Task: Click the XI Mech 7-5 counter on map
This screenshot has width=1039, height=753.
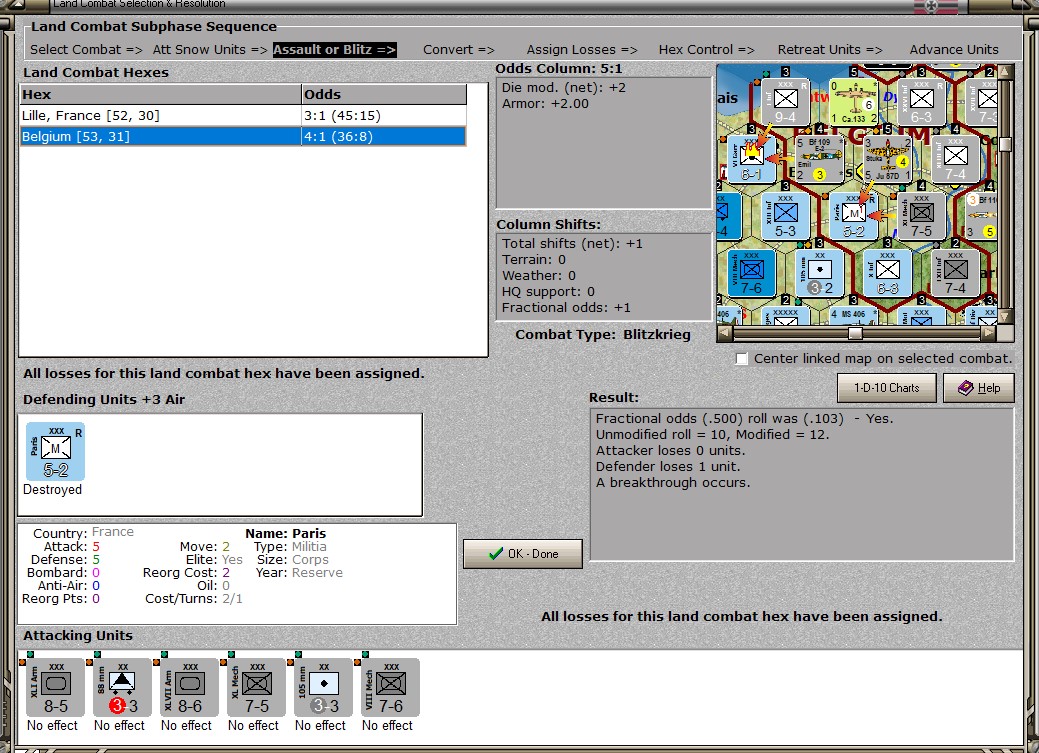Action: [922, 216]
